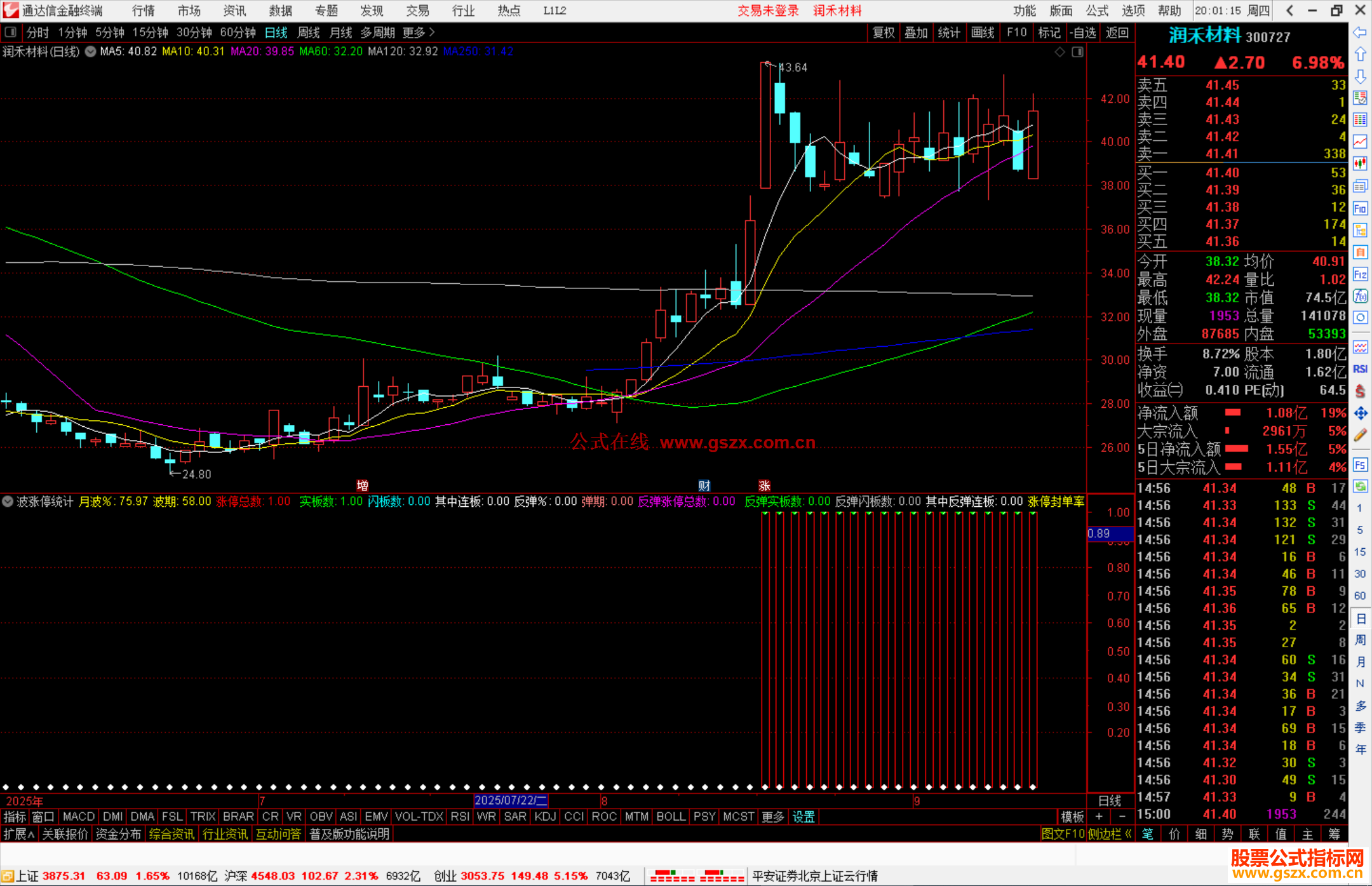The width and height of the screenshot is (1372, 886).
Task: Click the 财 marker on timeline
Action: pyautogui.click(x=704, y=486)
